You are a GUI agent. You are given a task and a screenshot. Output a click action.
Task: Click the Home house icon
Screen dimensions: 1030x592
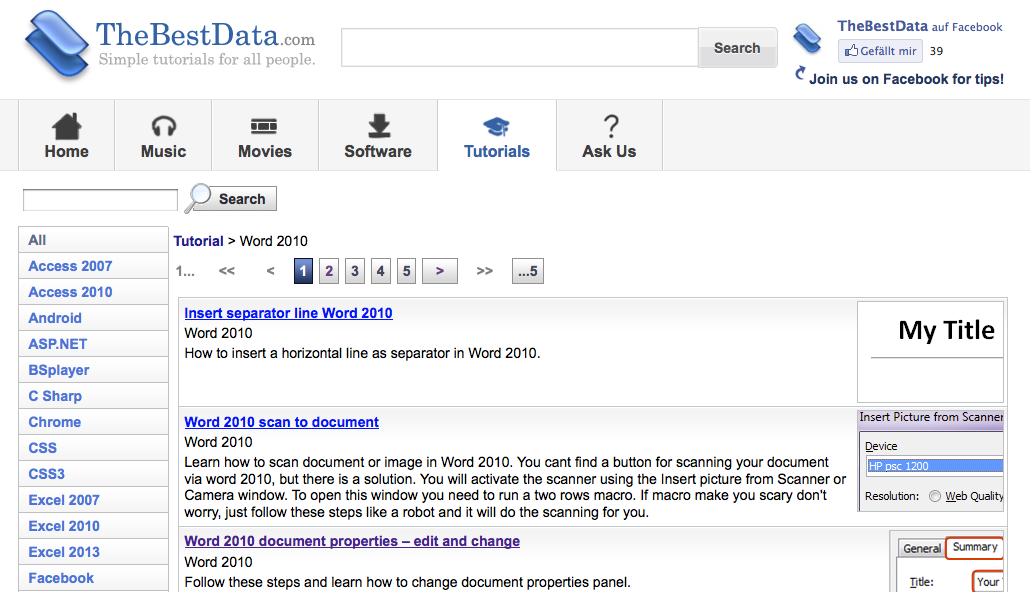click(x=66, y=126)
